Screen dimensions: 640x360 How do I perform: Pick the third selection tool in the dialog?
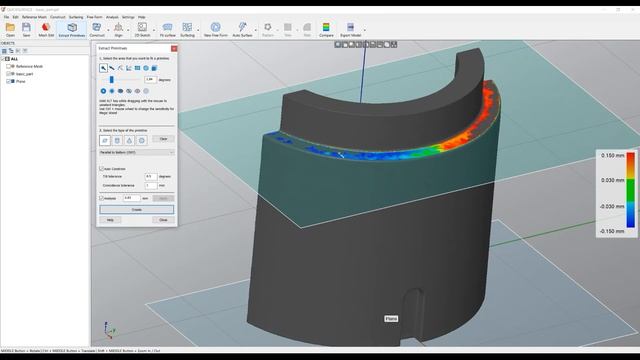point(120,68)
